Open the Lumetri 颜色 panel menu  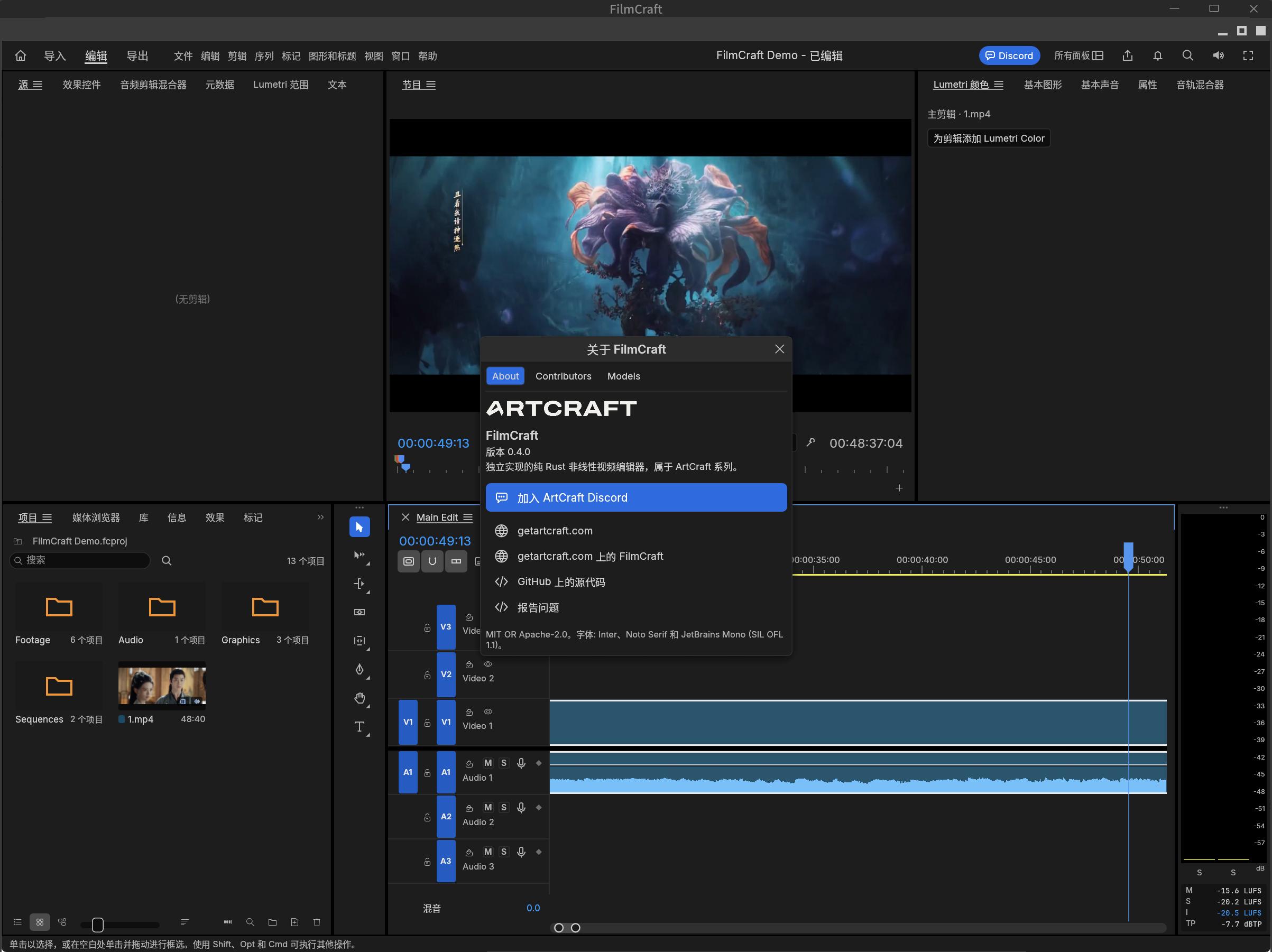(999, 85)
